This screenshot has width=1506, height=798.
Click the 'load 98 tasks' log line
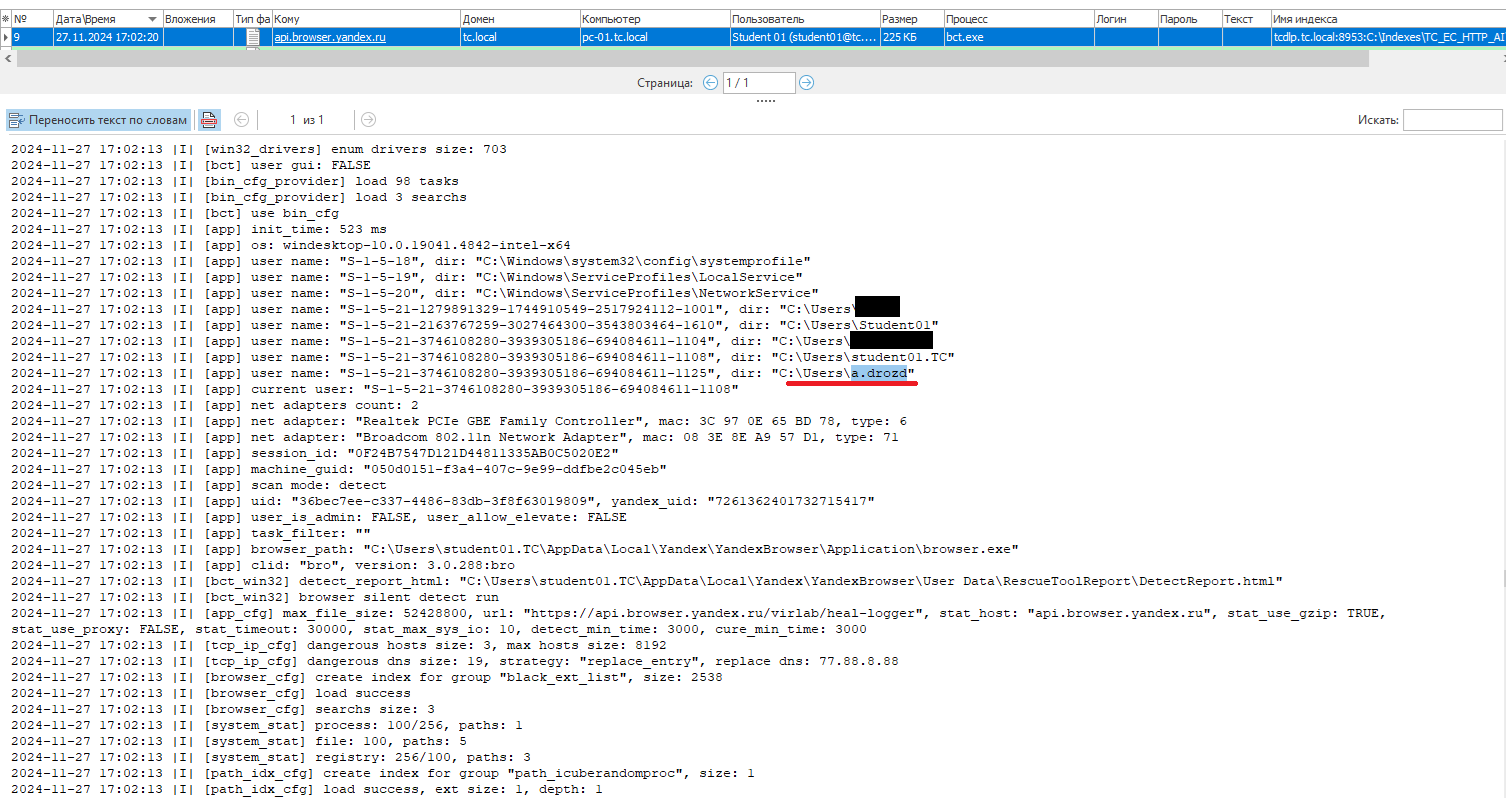tap(235, 181)
